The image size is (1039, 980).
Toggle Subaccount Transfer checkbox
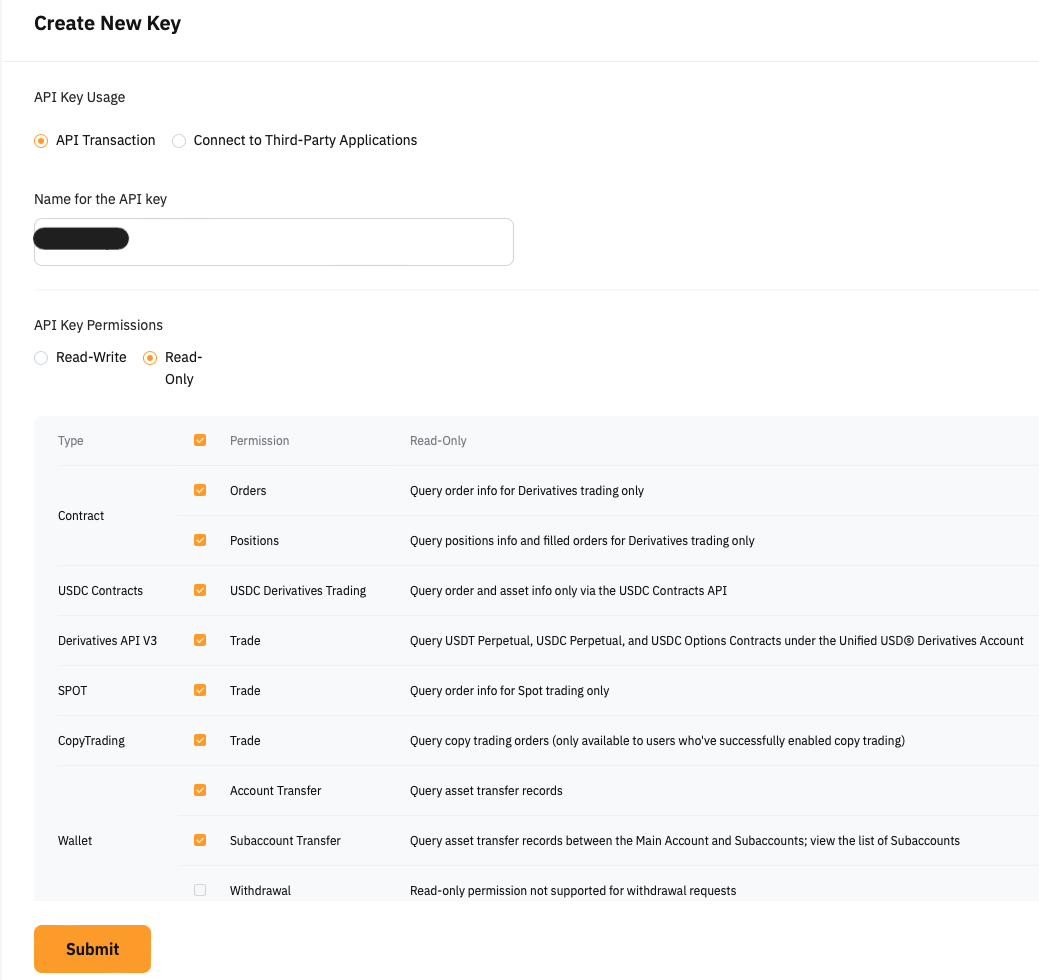tap(200, 840)
